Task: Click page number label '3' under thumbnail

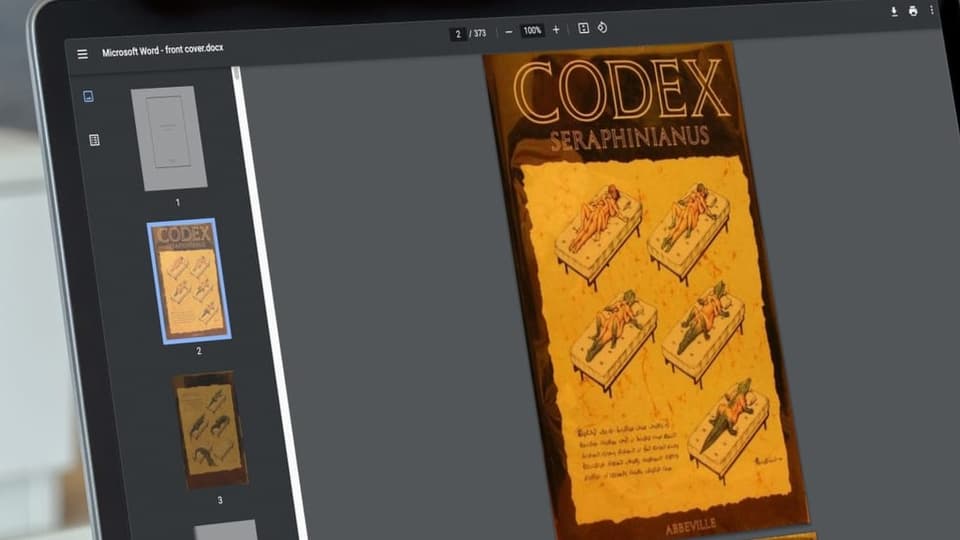Action: (x=220, y=500)
